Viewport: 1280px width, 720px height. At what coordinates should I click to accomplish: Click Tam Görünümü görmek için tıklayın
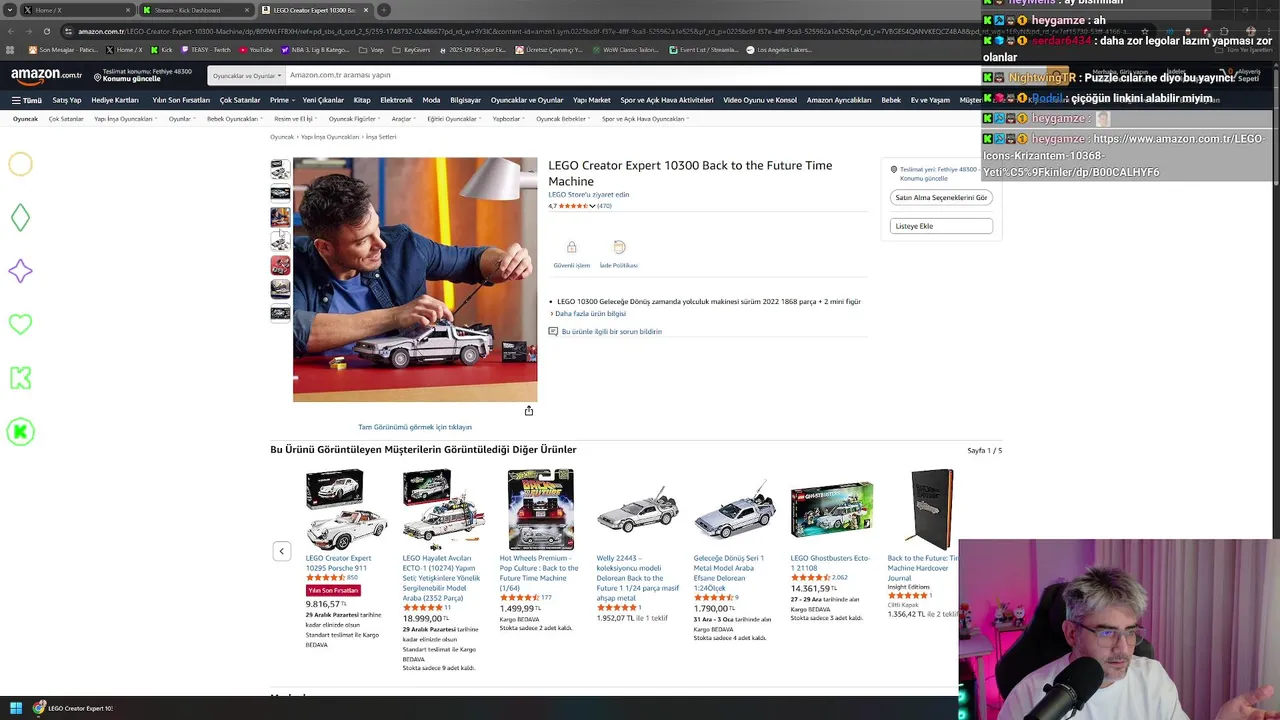tap(415, 427)
